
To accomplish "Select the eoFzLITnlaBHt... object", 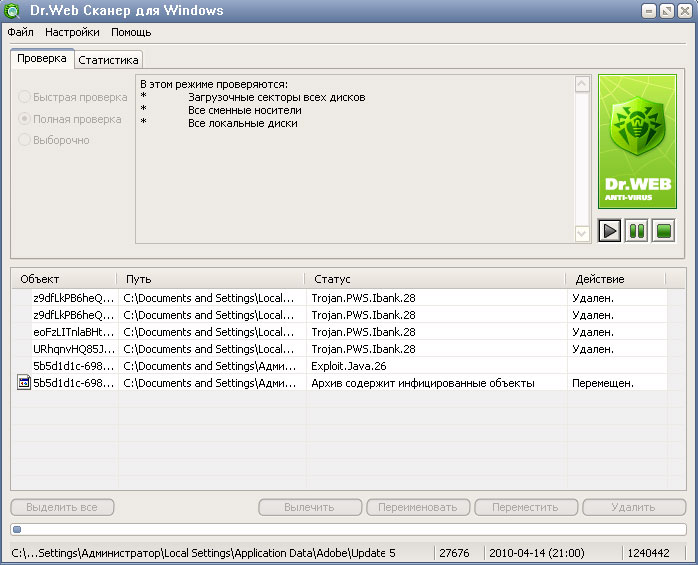I will click(x=73, y=332).
